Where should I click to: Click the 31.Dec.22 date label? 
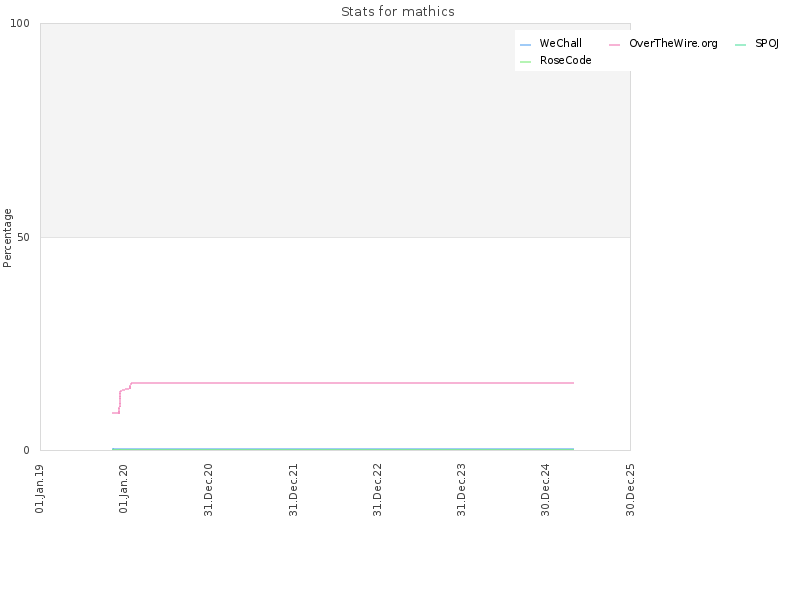tap(377, 490)
